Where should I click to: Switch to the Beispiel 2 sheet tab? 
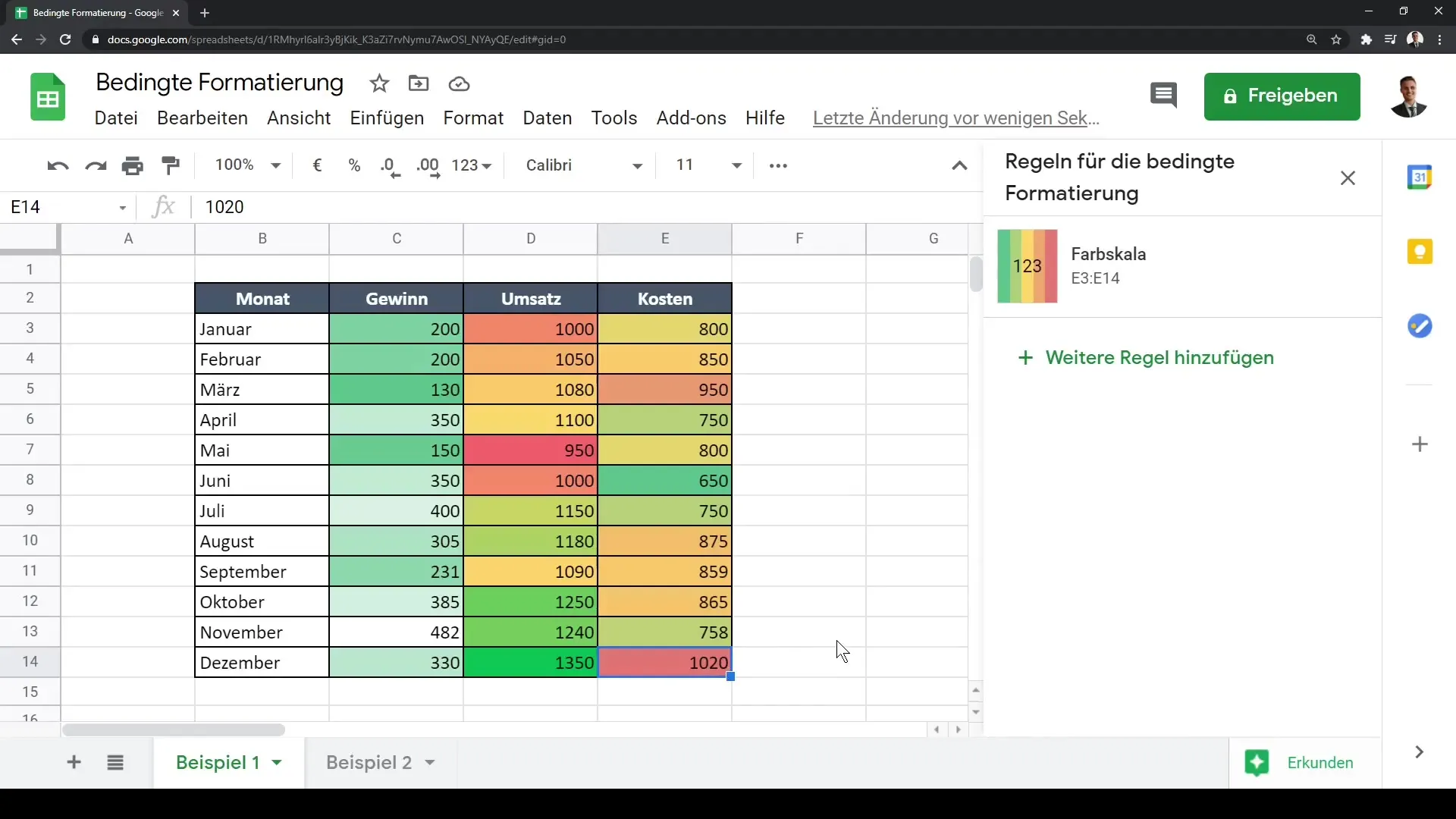tap(369, 763)
